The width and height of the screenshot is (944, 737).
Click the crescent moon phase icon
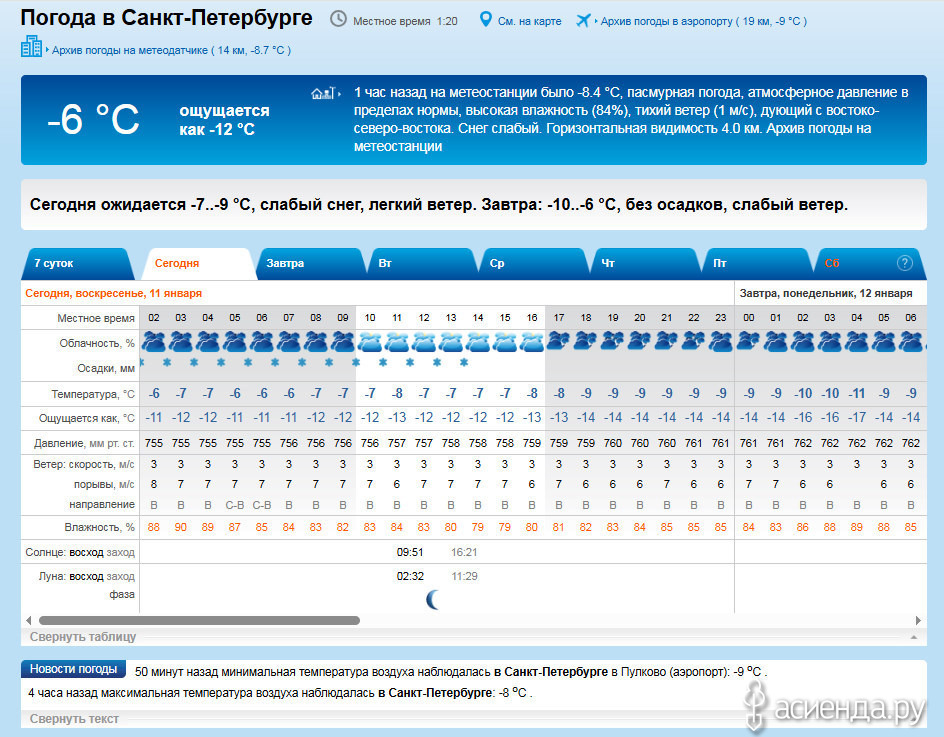point(433,599)
